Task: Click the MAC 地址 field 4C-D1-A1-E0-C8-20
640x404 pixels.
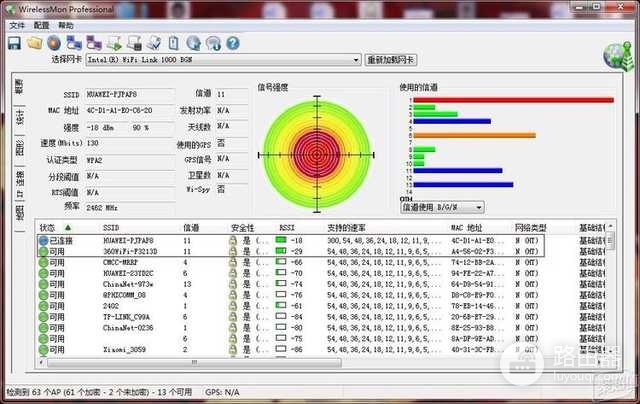Action: tap(130, 111)
